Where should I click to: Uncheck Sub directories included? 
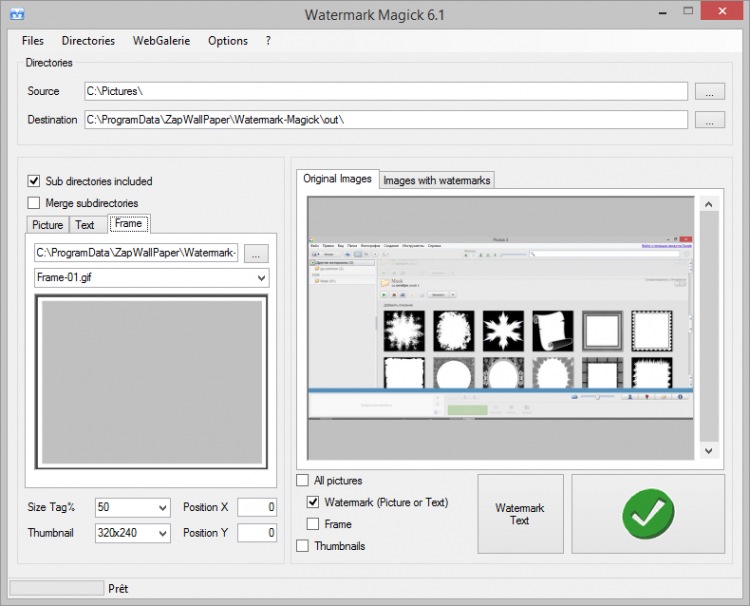click(34, 181)
